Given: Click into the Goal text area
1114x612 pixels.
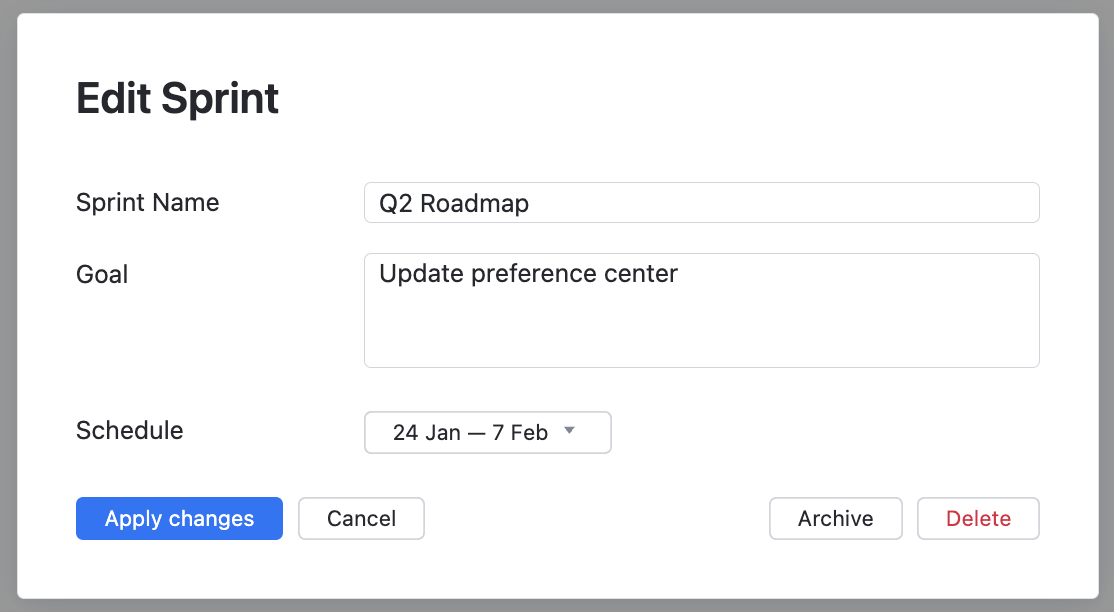Looking at the screenshot, I should click(x=700, y=310).
